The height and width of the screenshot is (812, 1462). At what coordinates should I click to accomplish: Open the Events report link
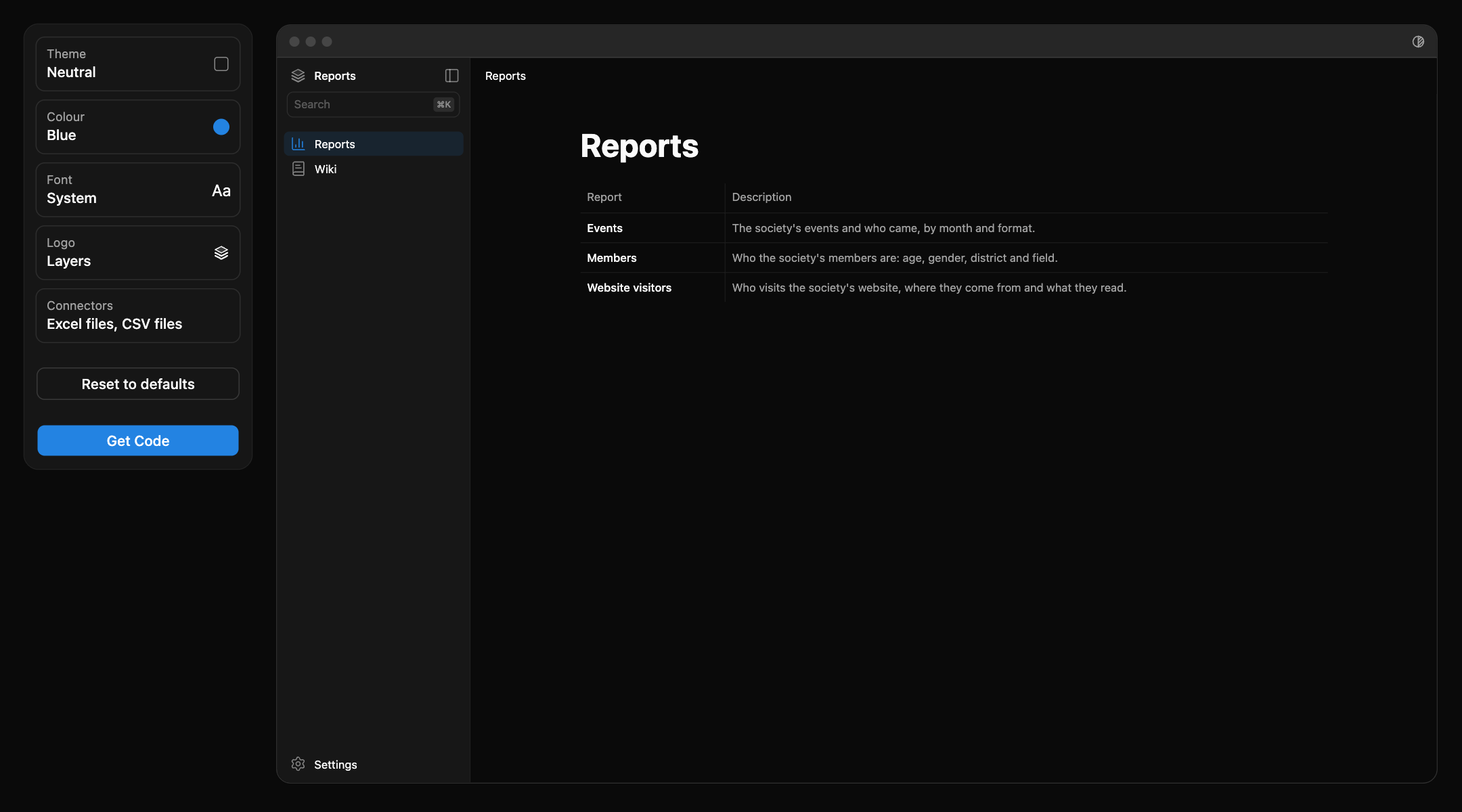coord(604,228)
